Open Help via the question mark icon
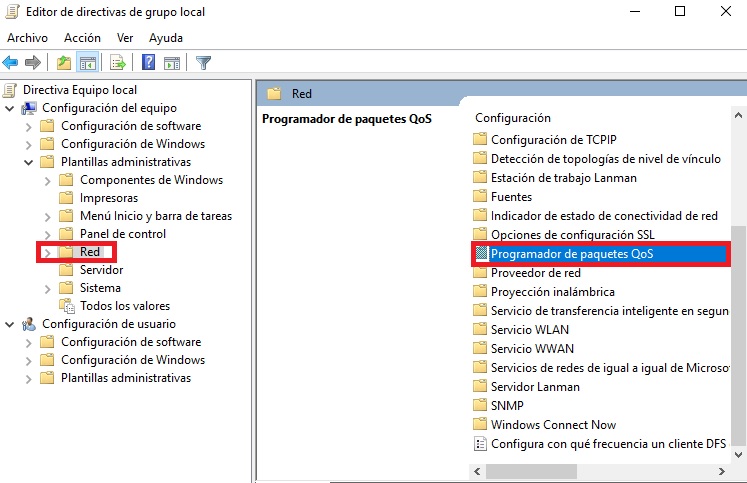 148,63
